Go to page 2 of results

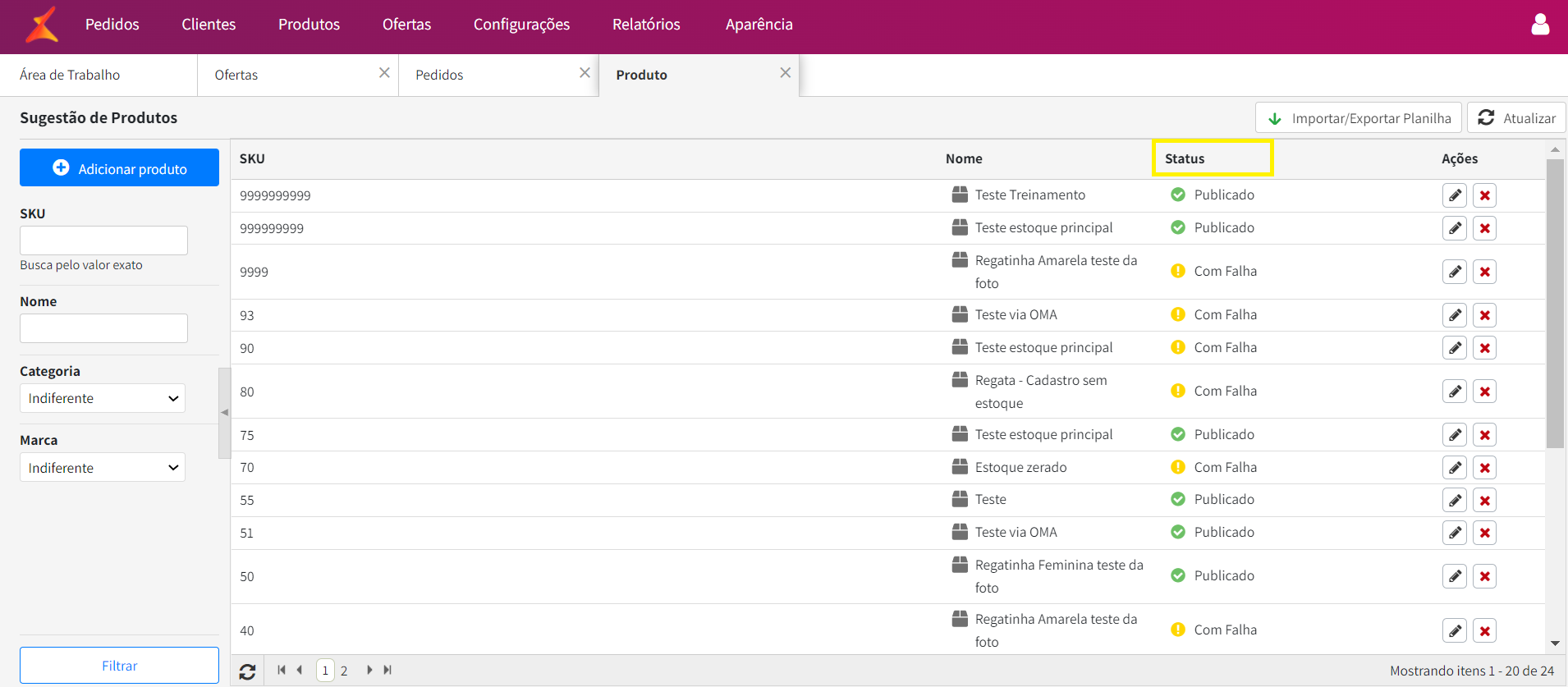coord(344,671)
